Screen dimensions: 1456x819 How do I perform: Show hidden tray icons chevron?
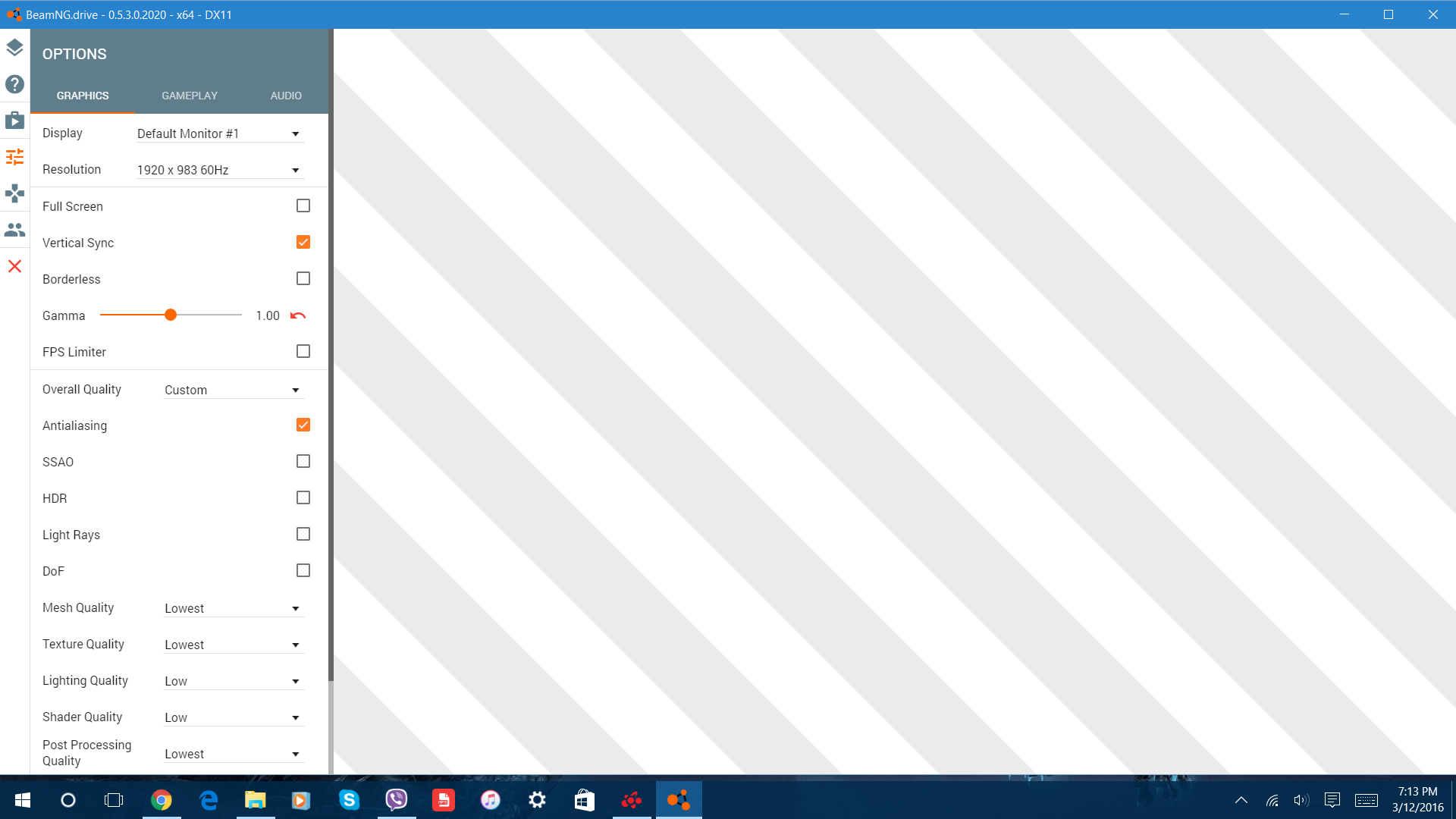point(1241,800)
